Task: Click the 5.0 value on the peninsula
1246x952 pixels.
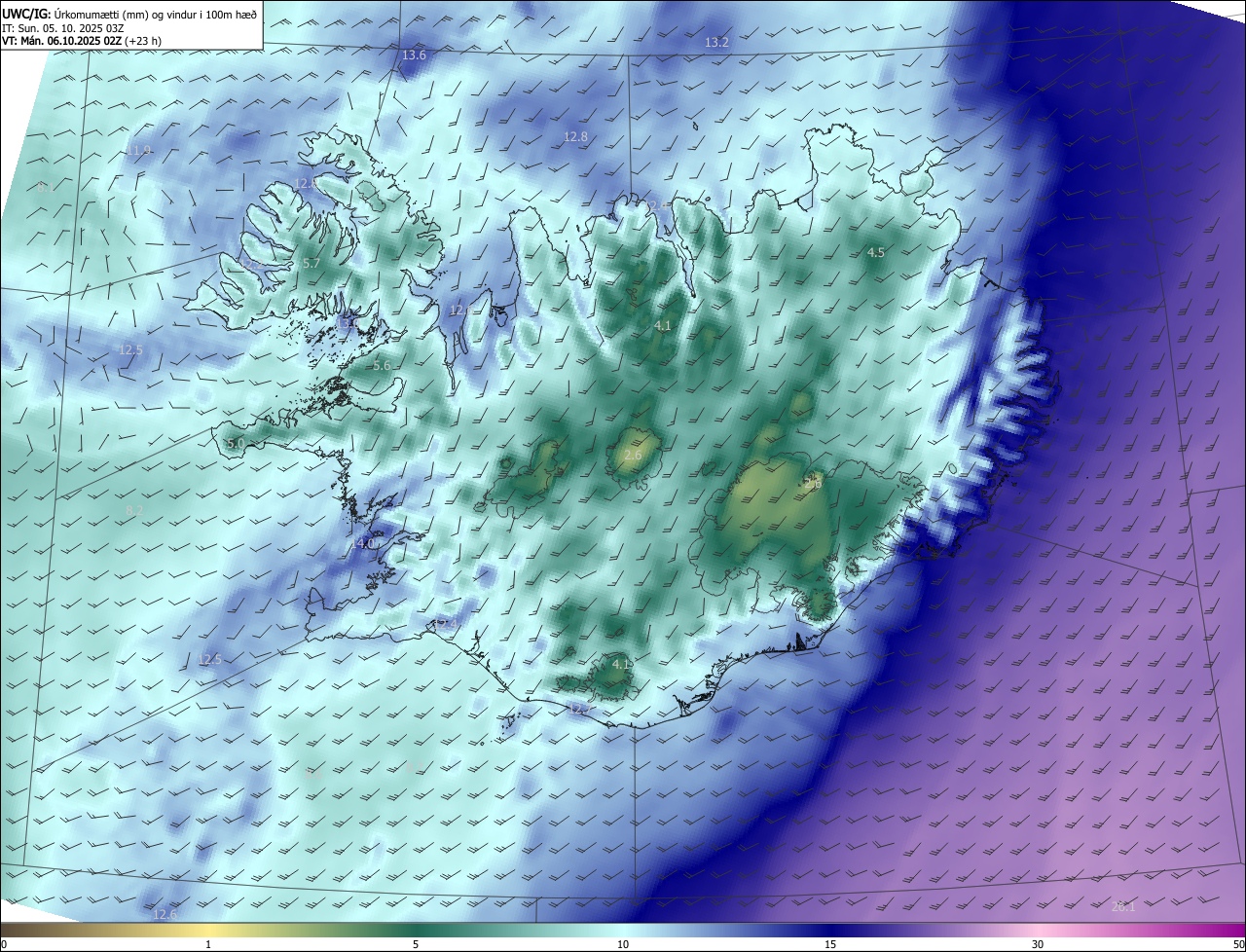Action: [x=236, y=443]
